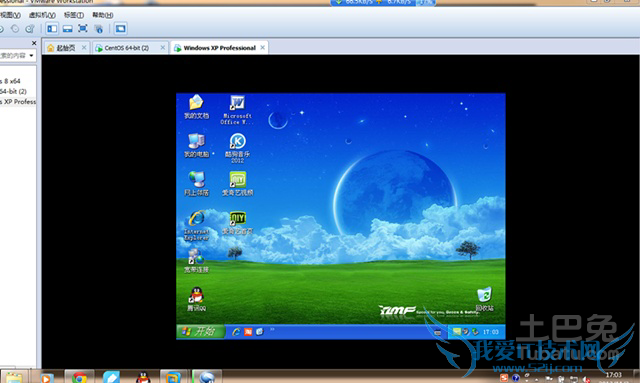Click the first green XP system tray icon
Image resolution: width=640 pixels, height=383 pixels.
[457, 332]
